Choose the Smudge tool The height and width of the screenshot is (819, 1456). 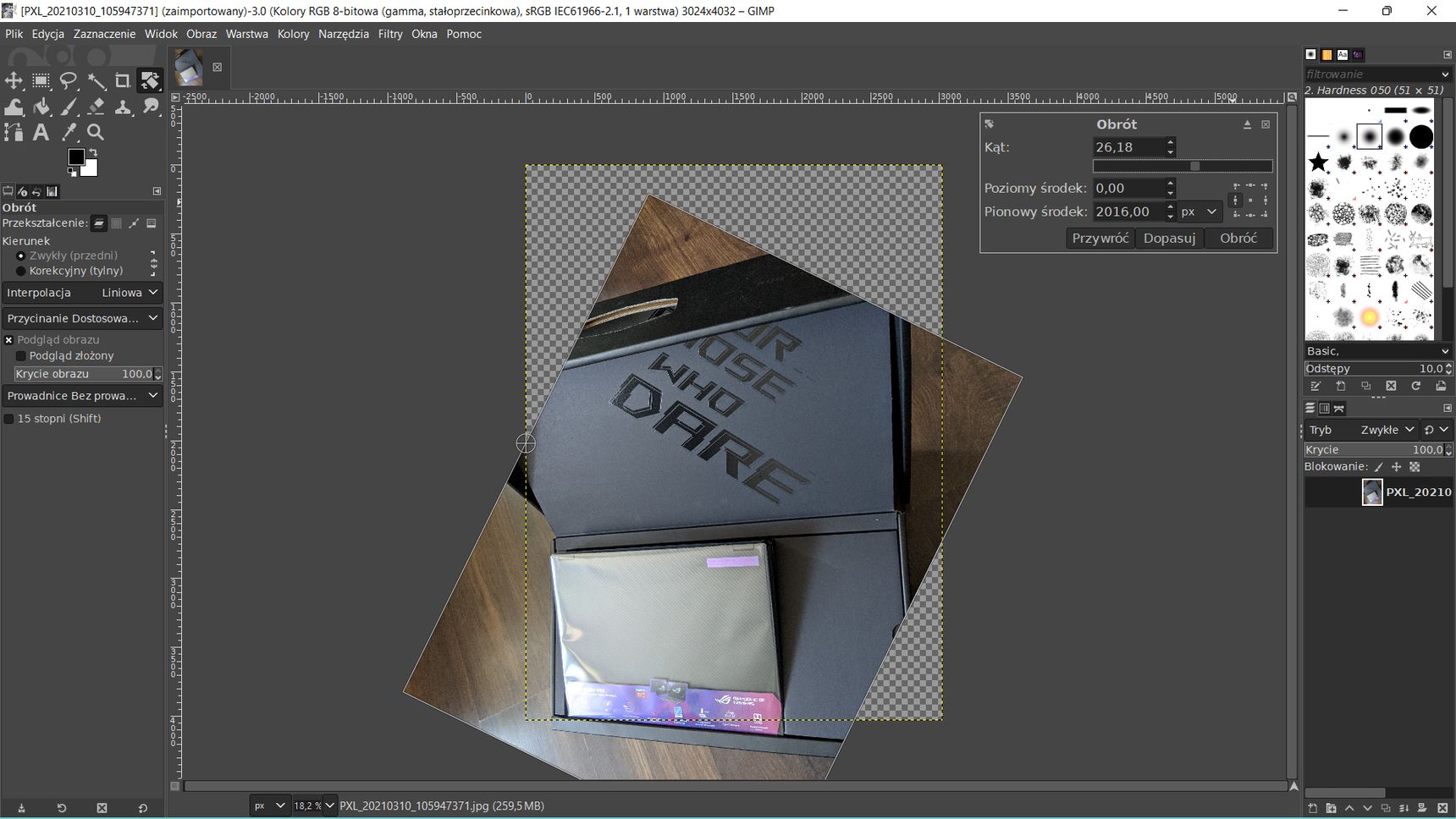pos(150,107)
